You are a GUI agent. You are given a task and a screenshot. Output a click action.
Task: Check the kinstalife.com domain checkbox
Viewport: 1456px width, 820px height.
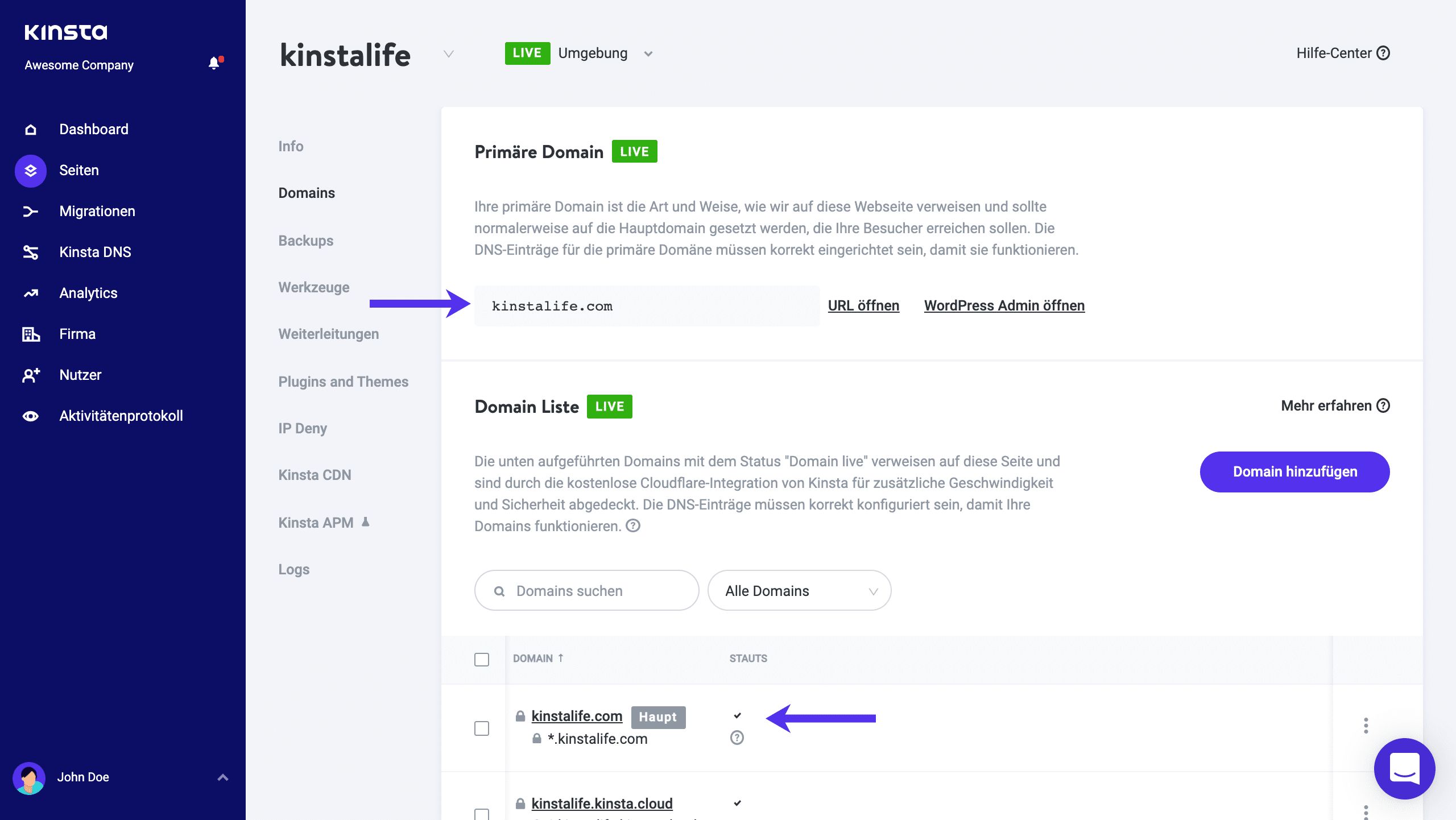[x=482, y=727]
